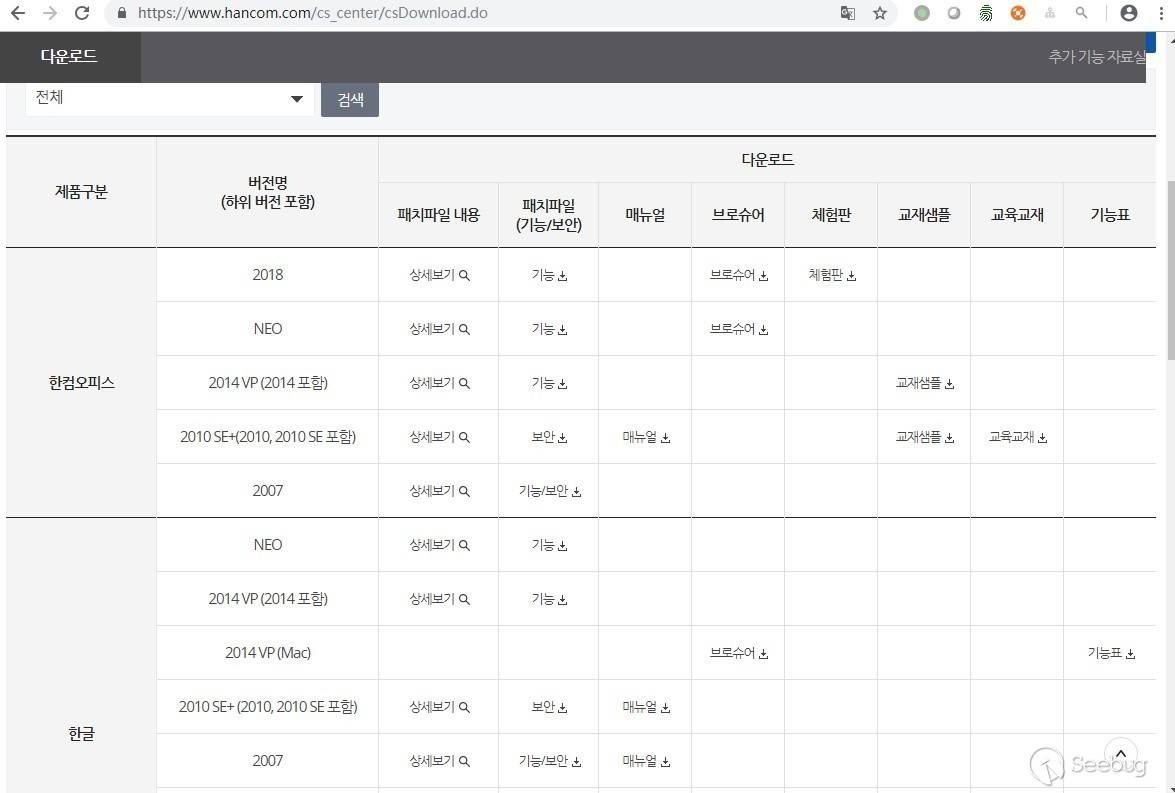Open the browser profile avatar icon
Image resolution: width=1175 pixels, height=793 pixels.
click(1129, 13)
